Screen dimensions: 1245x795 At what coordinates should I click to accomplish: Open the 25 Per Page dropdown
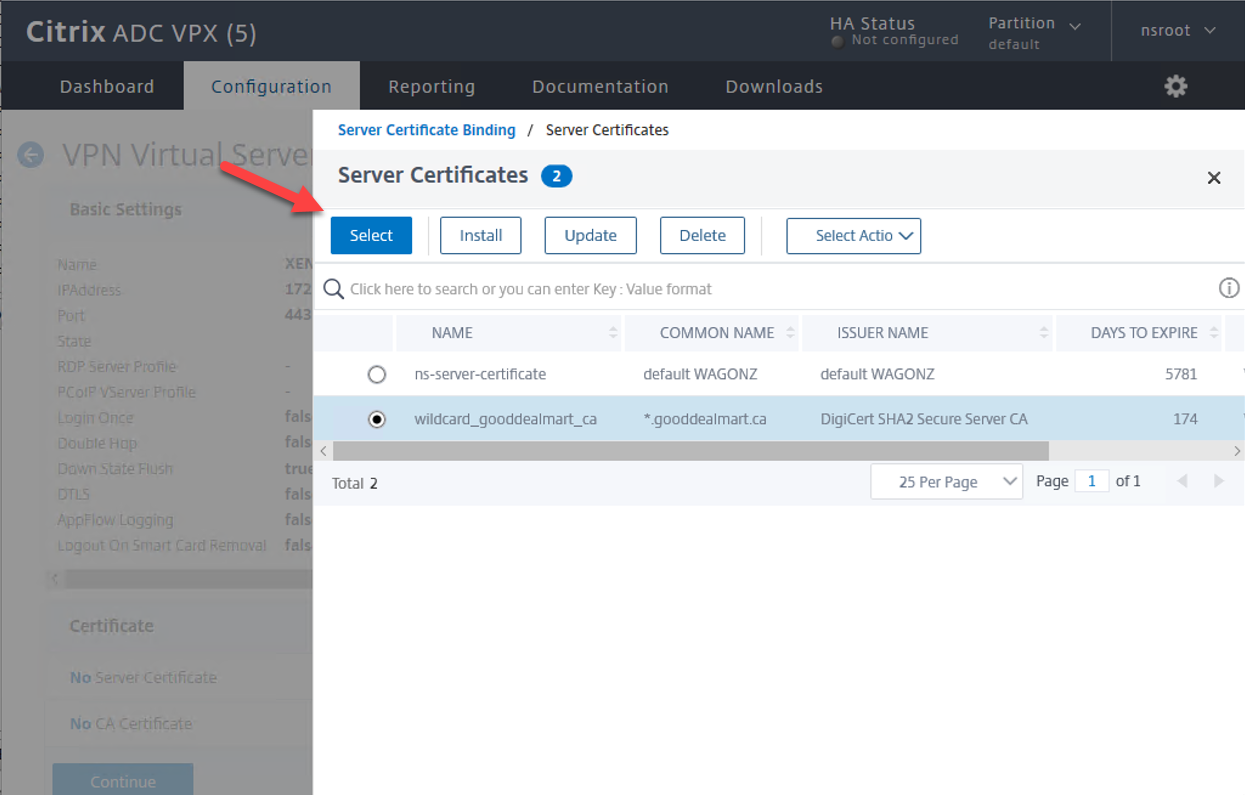(x=946, y=482)
